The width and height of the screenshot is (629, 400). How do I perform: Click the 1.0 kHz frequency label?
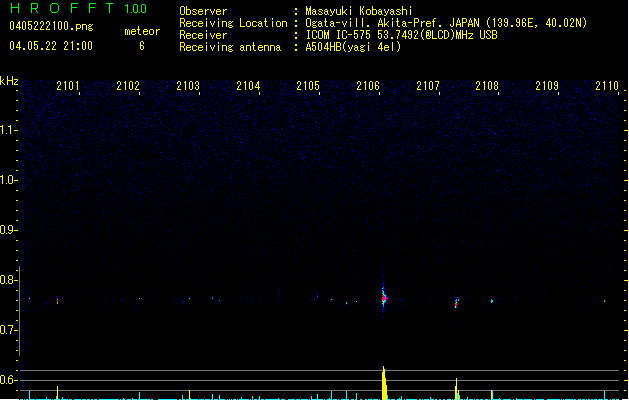[x=8, y=180]
